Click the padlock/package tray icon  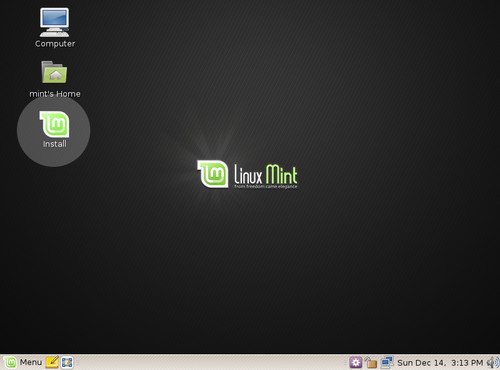(371, 362)
